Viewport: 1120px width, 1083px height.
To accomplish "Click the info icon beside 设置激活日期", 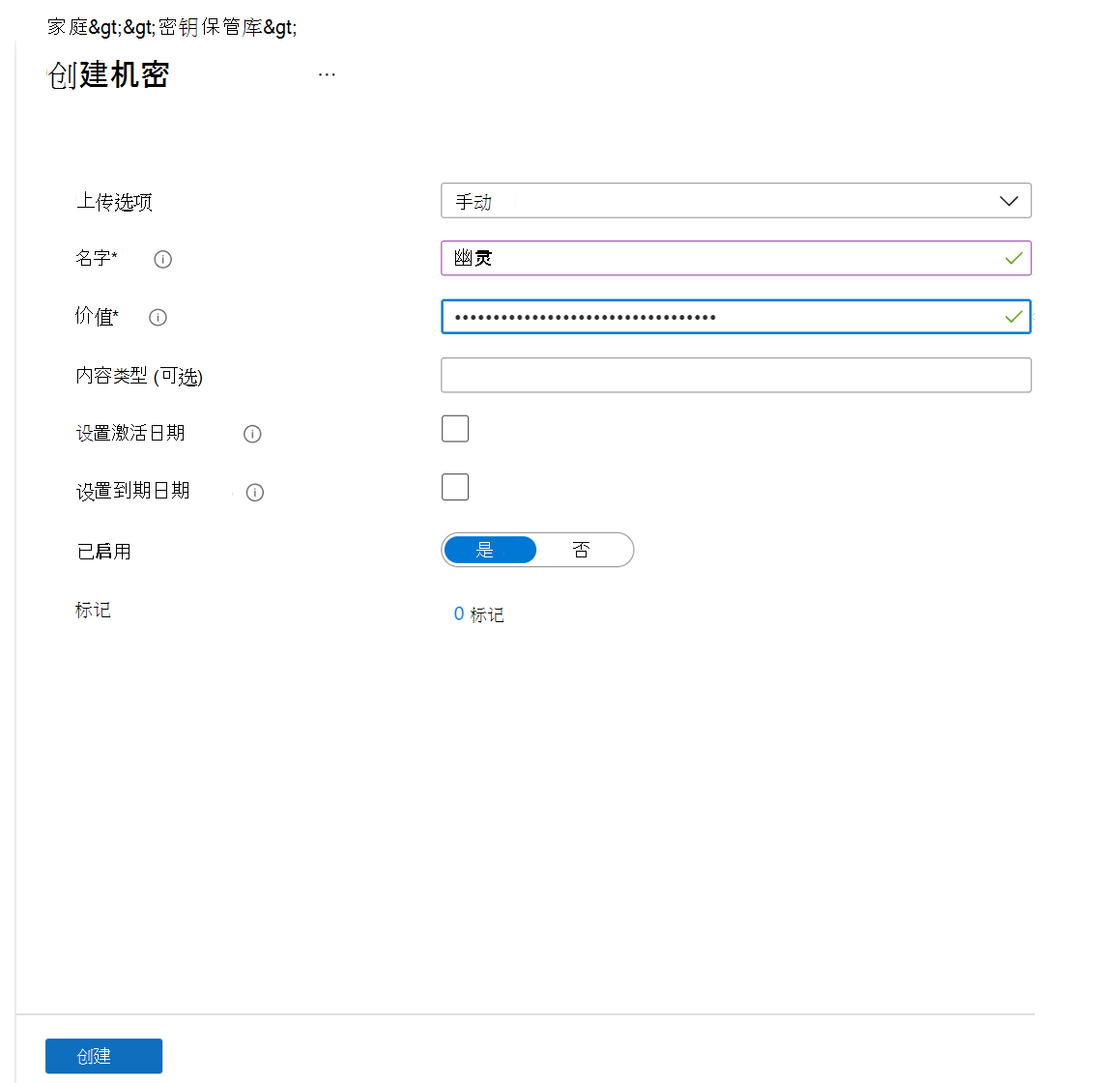I will 252,434.
